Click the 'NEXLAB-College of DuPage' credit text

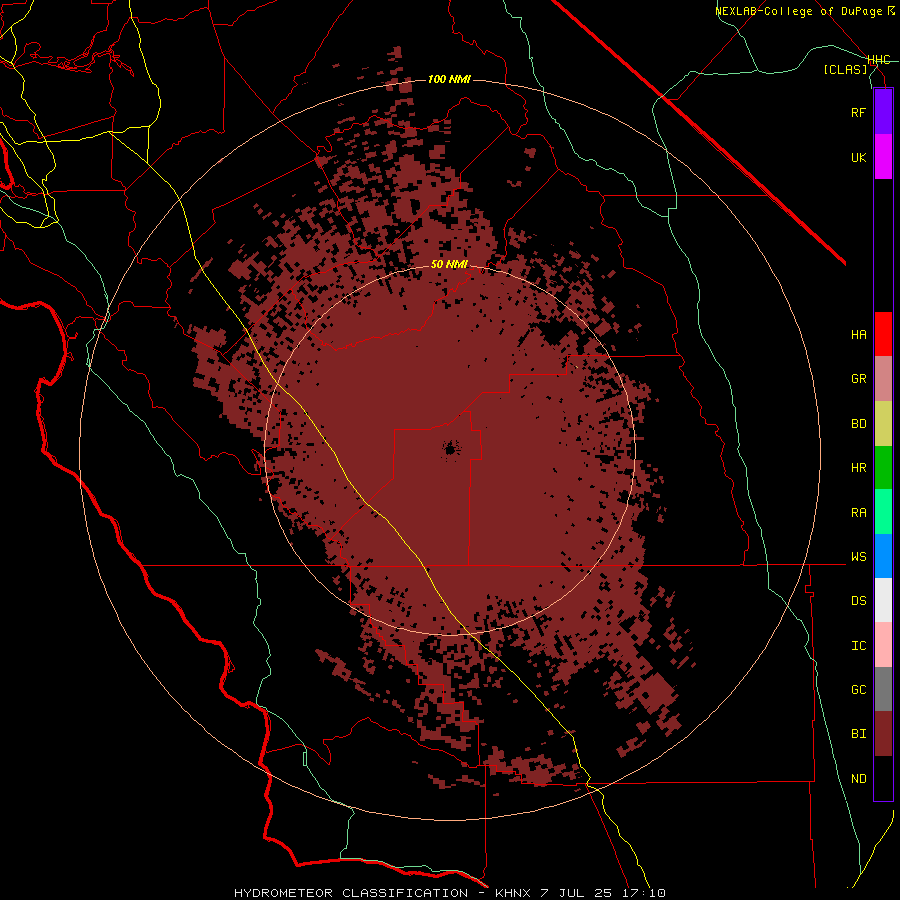798,11
